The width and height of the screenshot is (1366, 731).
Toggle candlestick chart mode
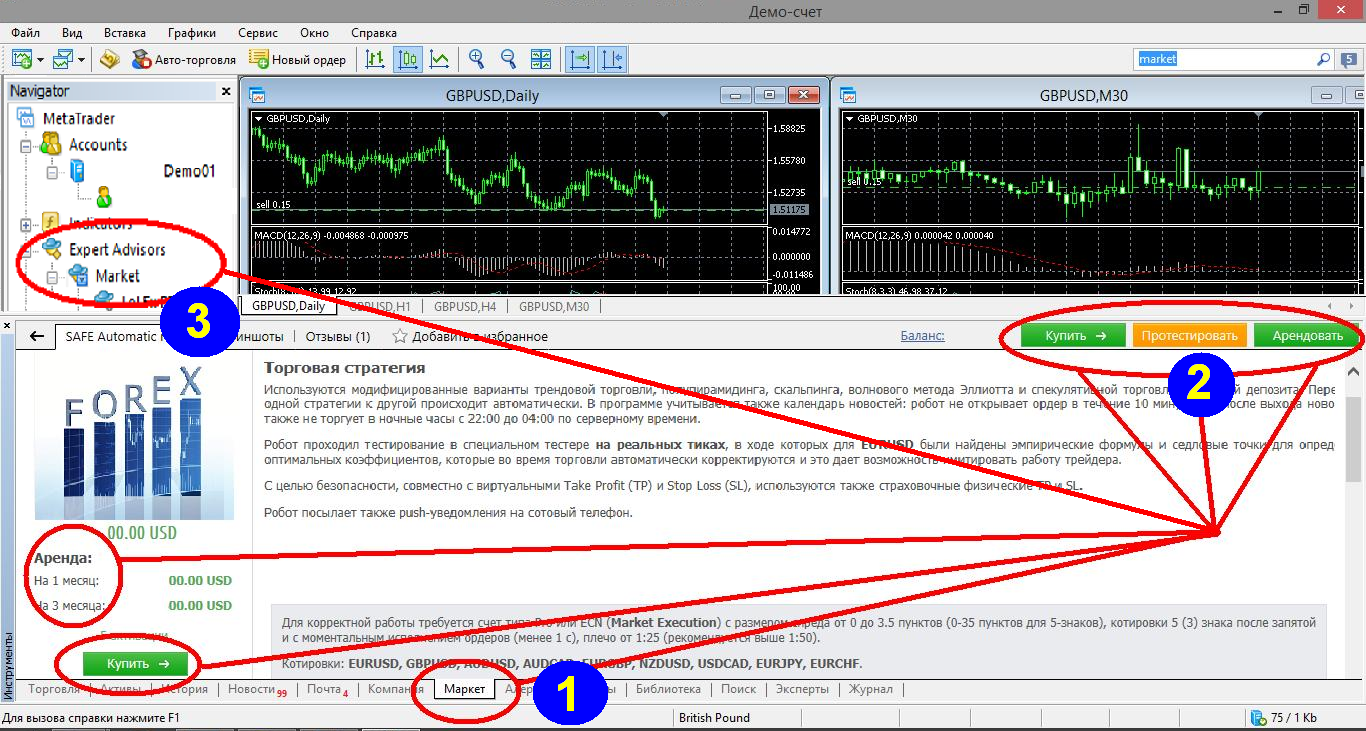407,59
